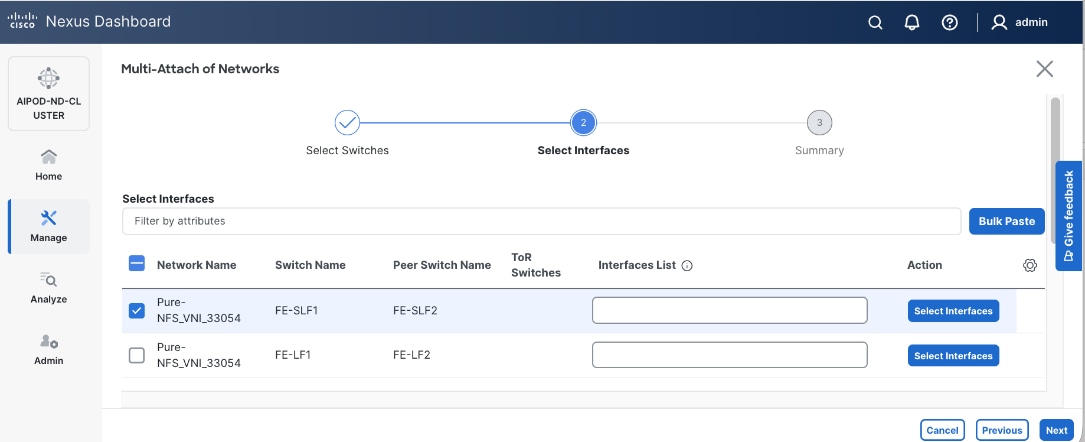
Task: Open the Analyze sidebar item
Action: (x=48, y=287)
